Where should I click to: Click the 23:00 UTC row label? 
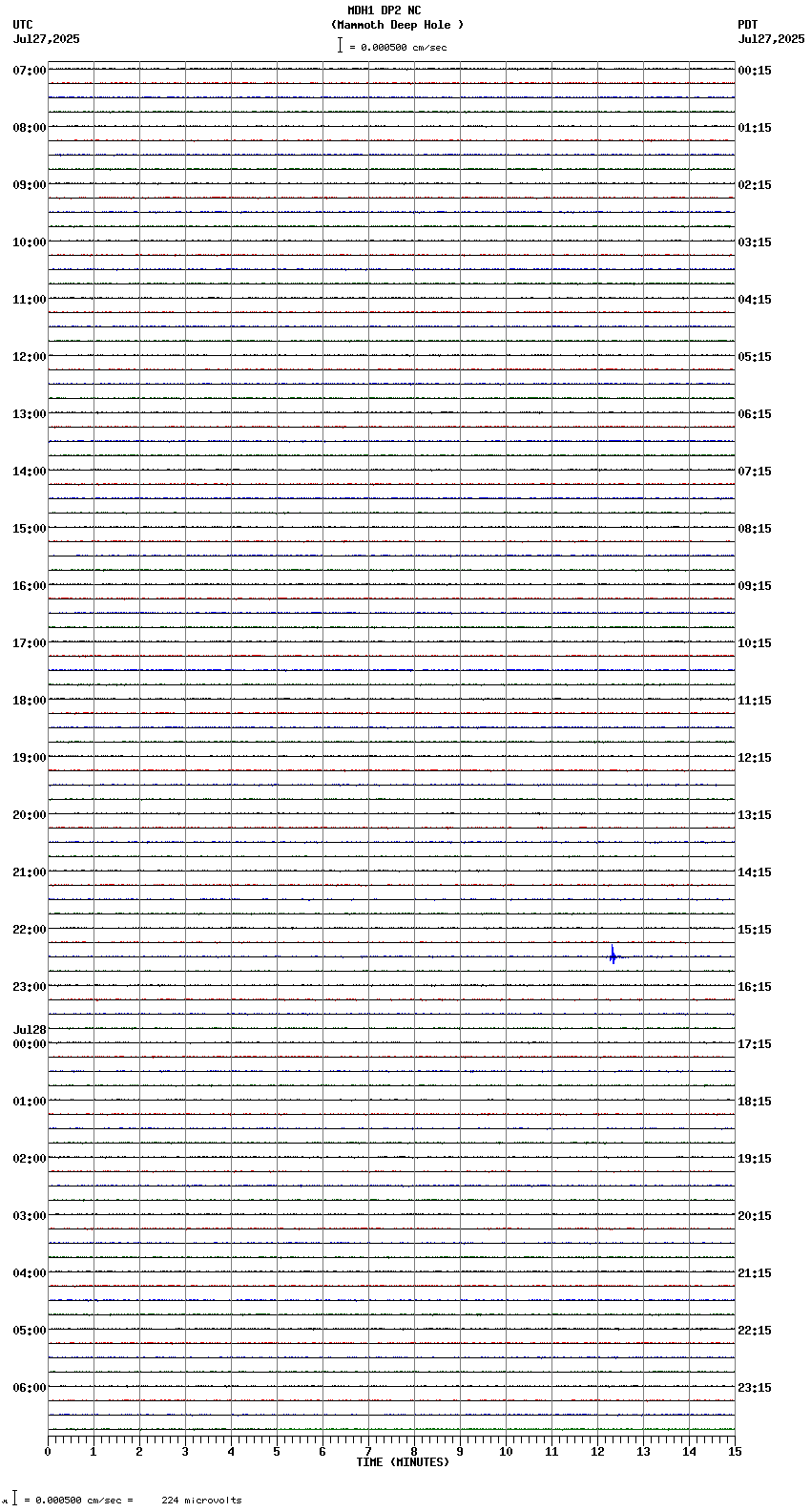pos(30,987)
